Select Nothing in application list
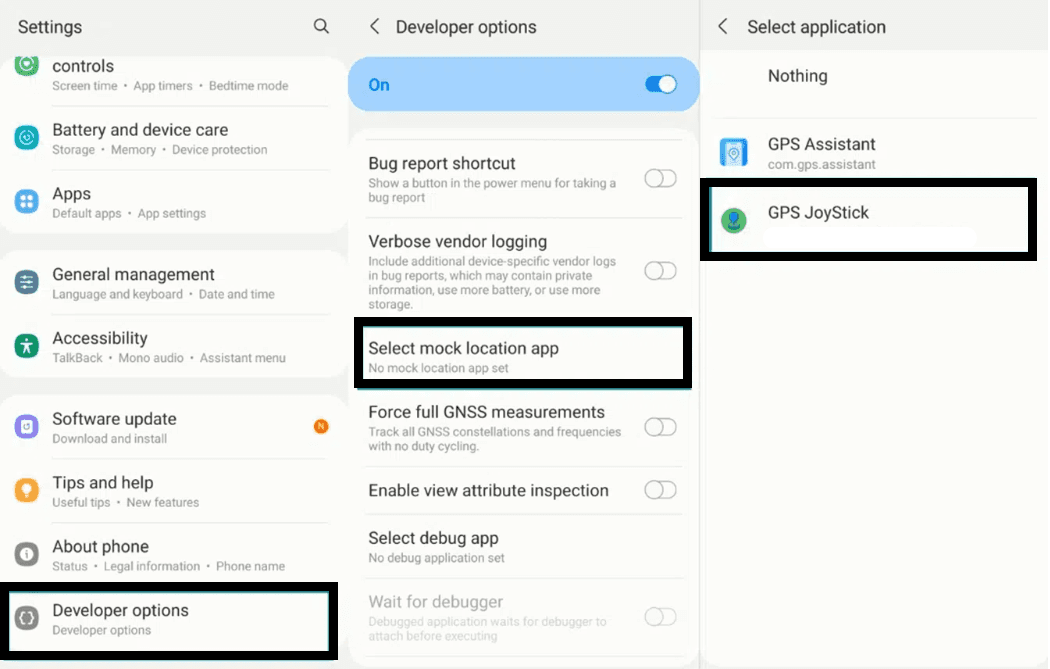 coord(797,76)
